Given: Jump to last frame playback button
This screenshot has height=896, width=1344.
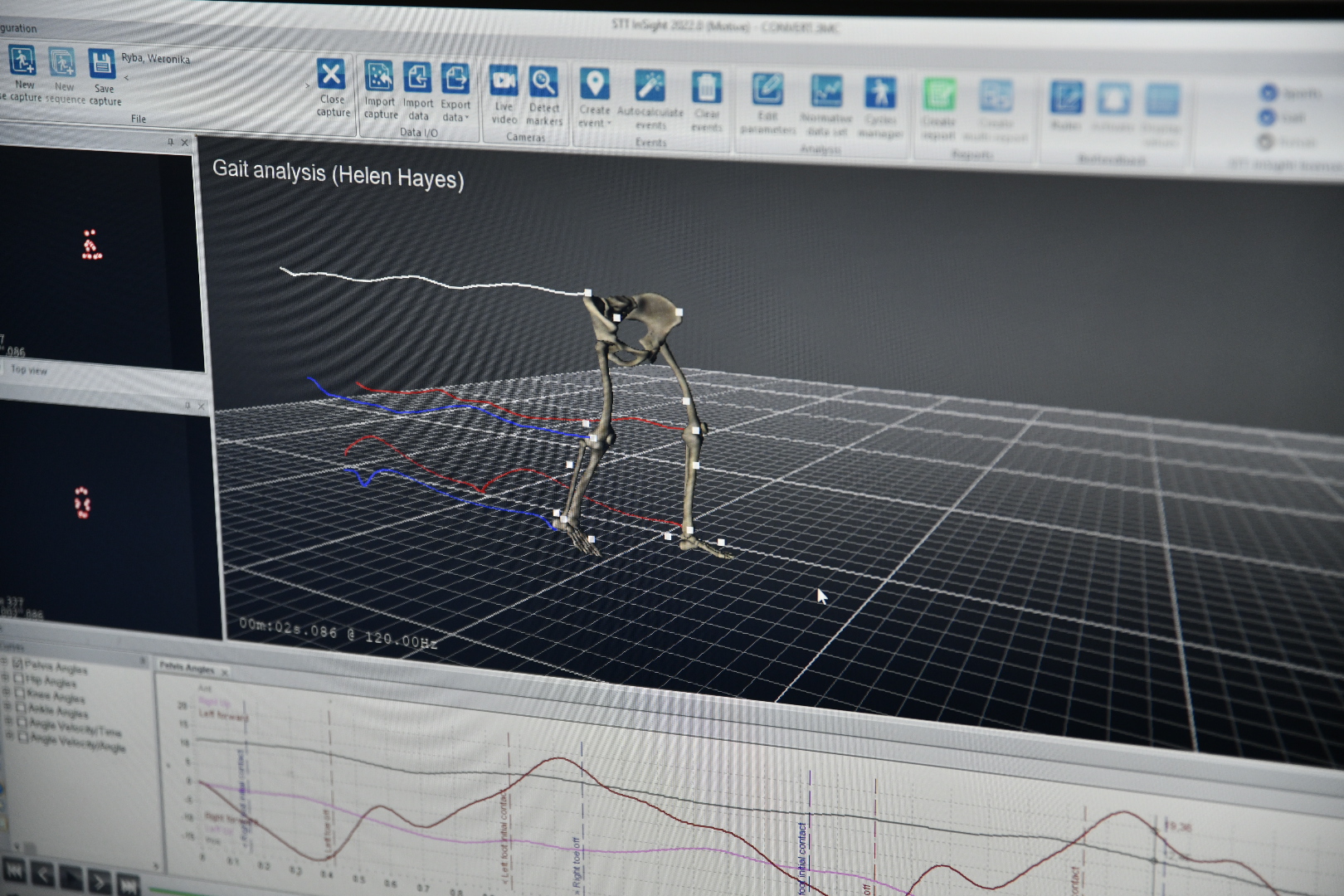Looking at the screenshot, I should point(129,884).
